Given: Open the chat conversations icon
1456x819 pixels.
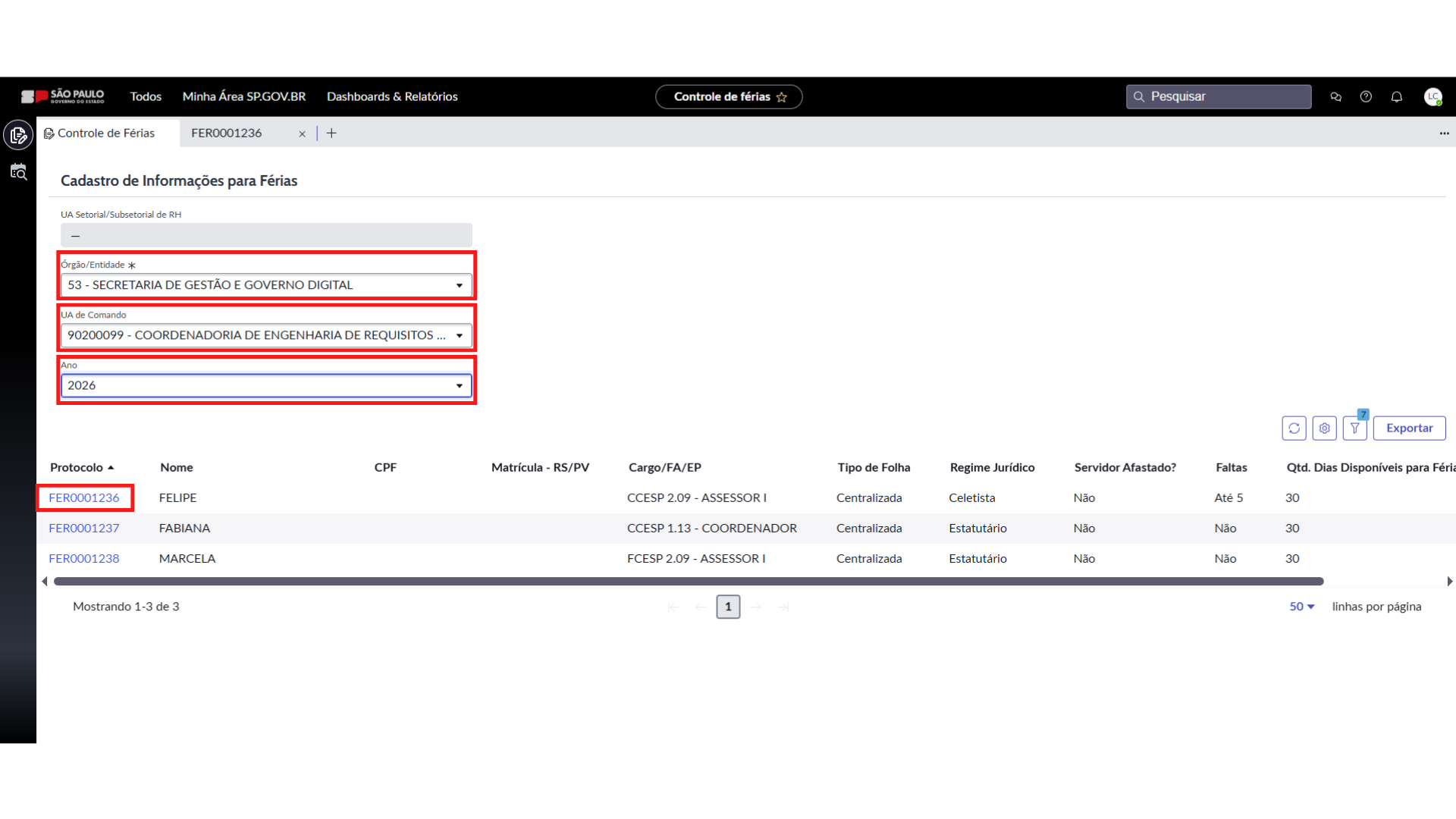Looking at the screenshot, I should (x=1335, y=97).
